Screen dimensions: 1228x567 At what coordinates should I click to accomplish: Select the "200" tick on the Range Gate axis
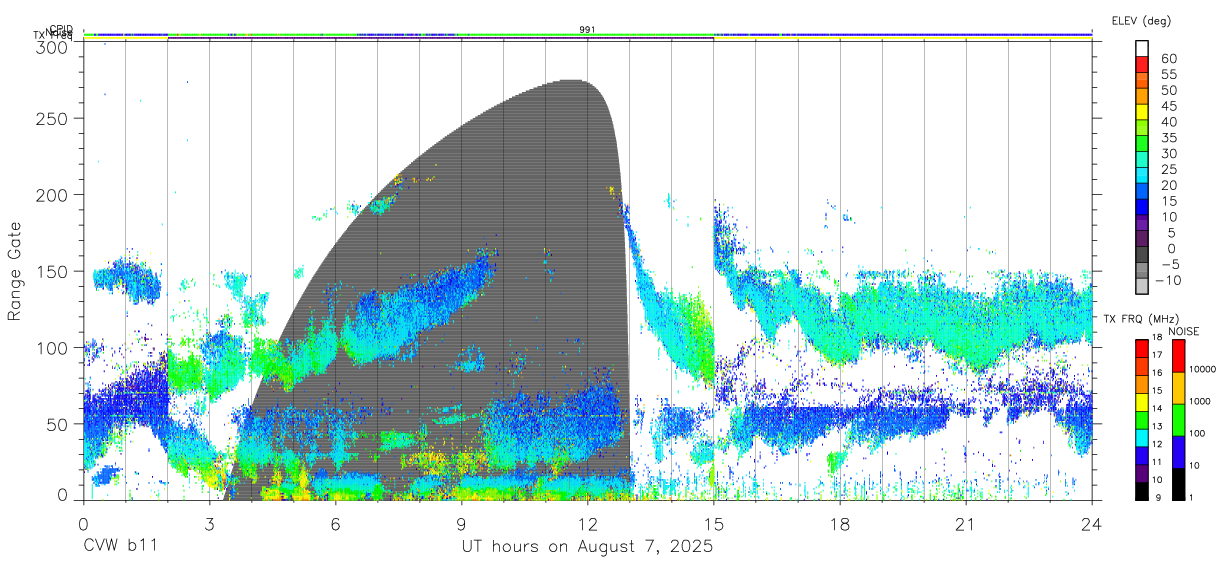coord(53,194)
